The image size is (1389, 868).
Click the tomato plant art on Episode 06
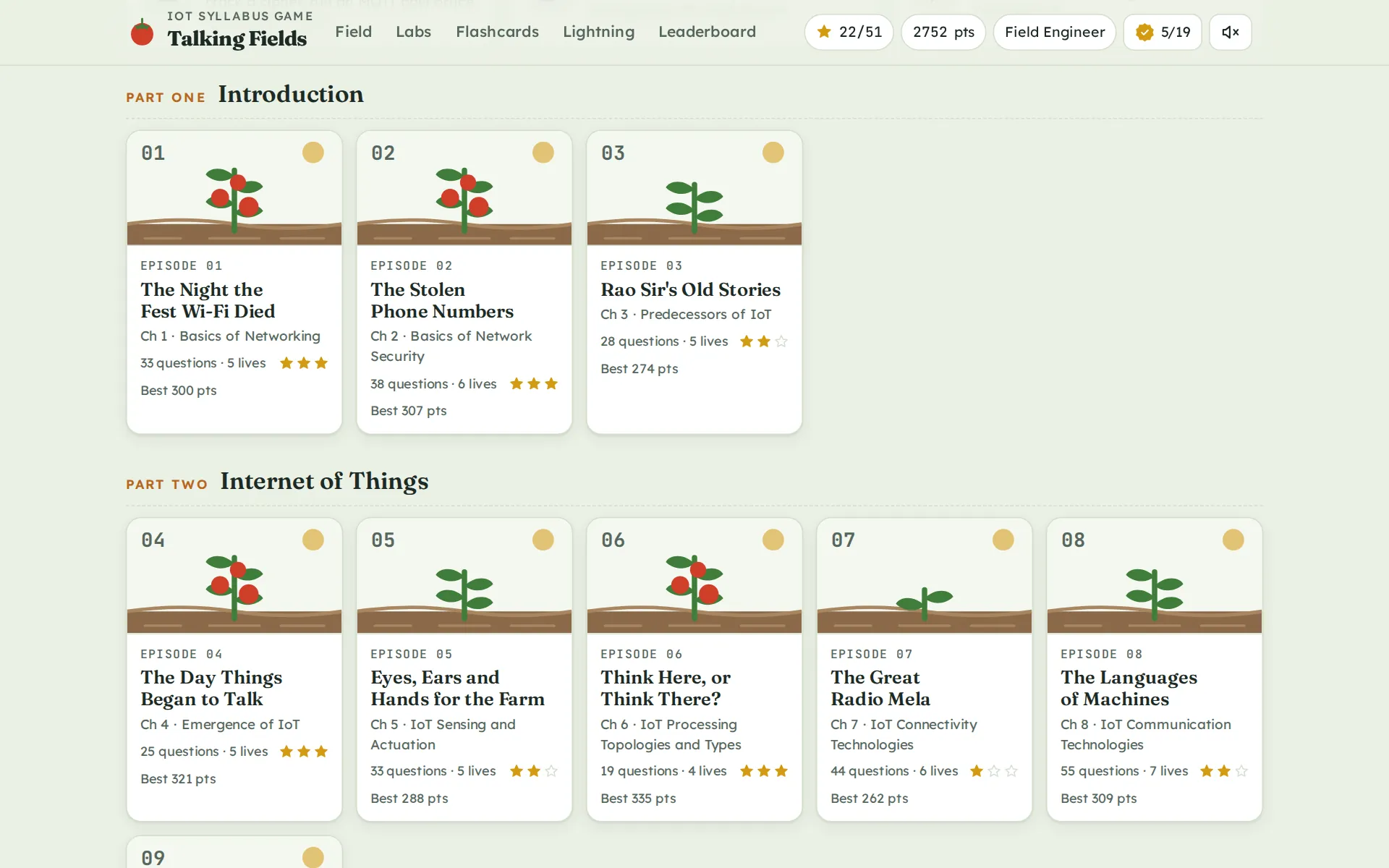(694, 587)
